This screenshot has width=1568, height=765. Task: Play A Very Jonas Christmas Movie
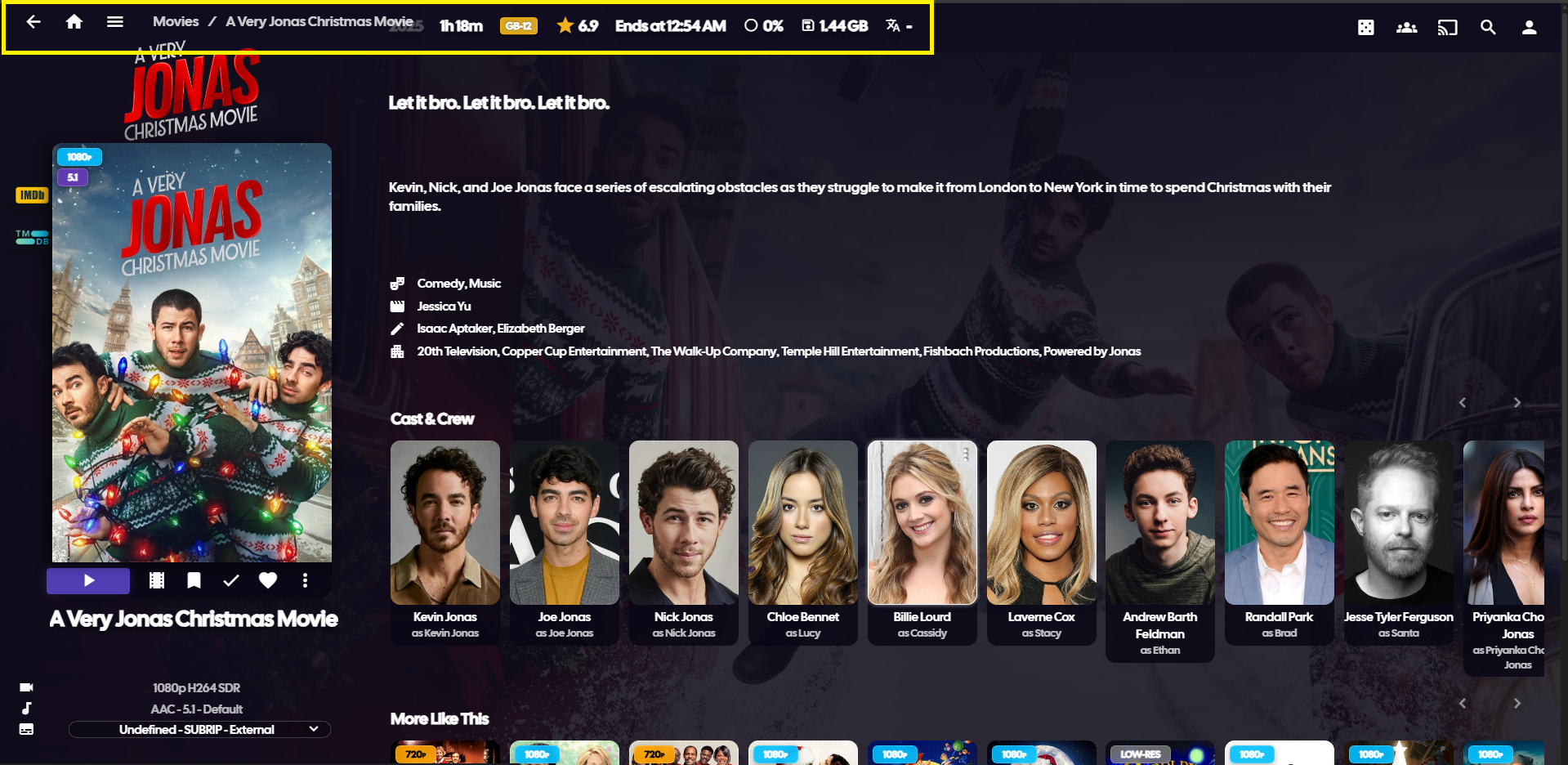pyautogui.click(x=88, y=580)
